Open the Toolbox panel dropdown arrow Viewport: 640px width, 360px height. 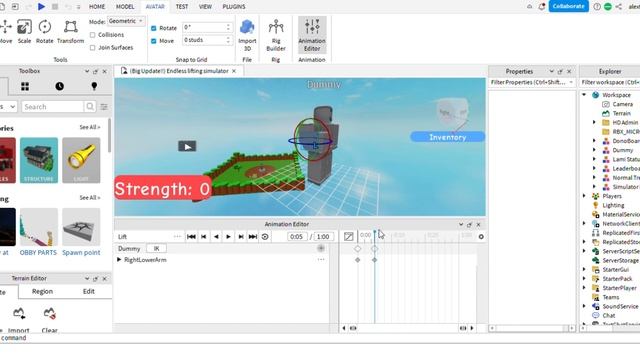tap(87, 71)
